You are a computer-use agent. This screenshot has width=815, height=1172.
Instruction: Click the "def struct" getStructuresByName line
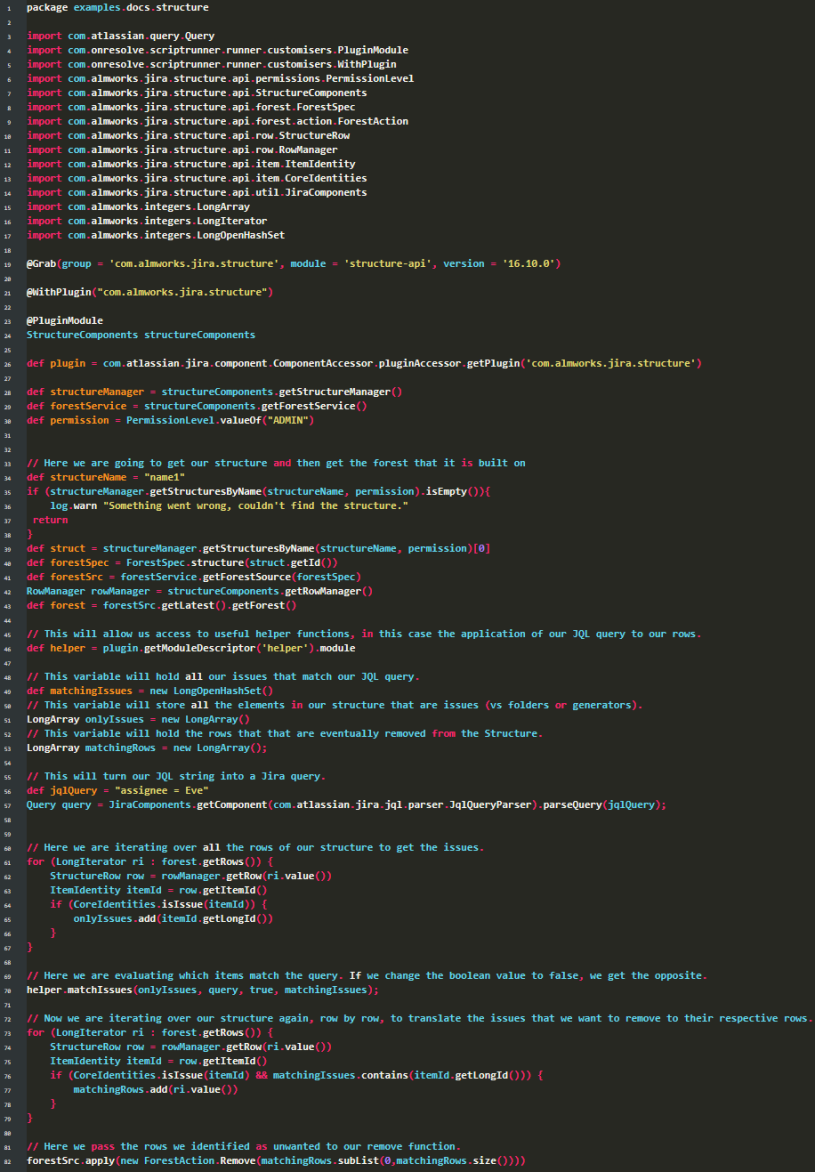tap(259, 548)
